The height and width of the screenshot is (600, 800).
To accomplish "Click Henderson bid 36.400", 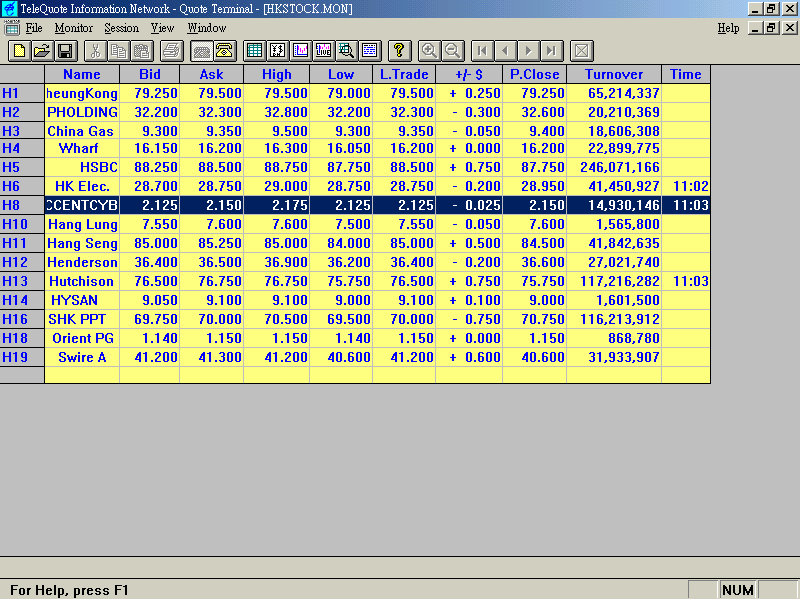I will tap(150, 262).
